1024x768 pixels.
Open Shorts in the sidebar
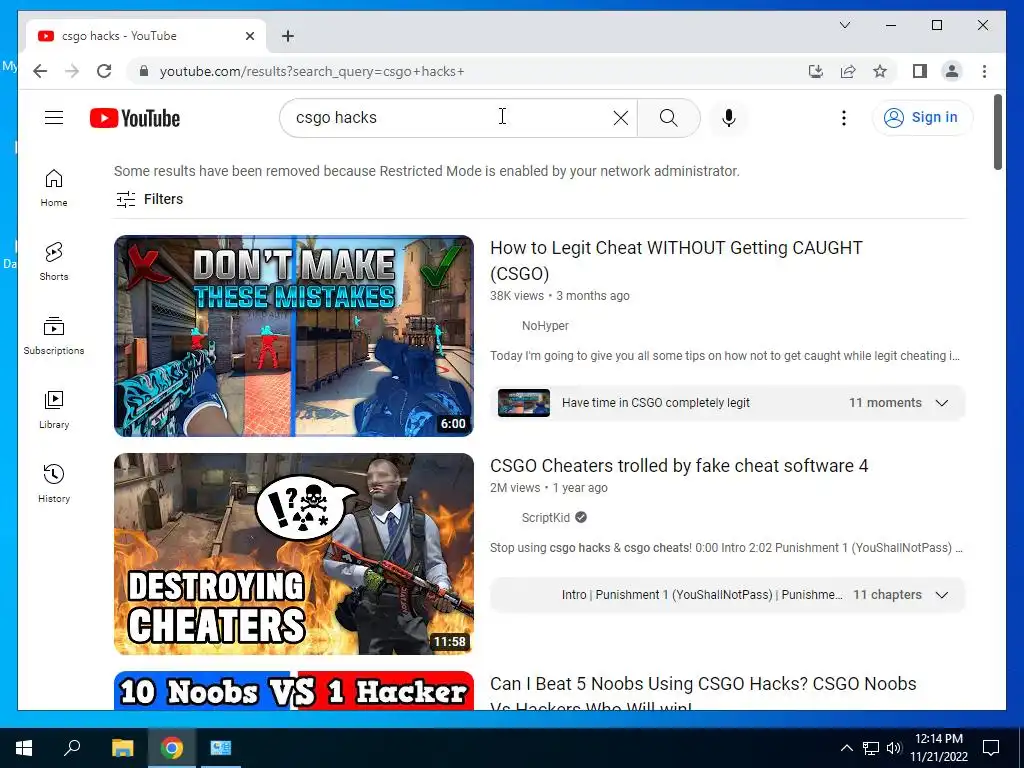[54, 261]
